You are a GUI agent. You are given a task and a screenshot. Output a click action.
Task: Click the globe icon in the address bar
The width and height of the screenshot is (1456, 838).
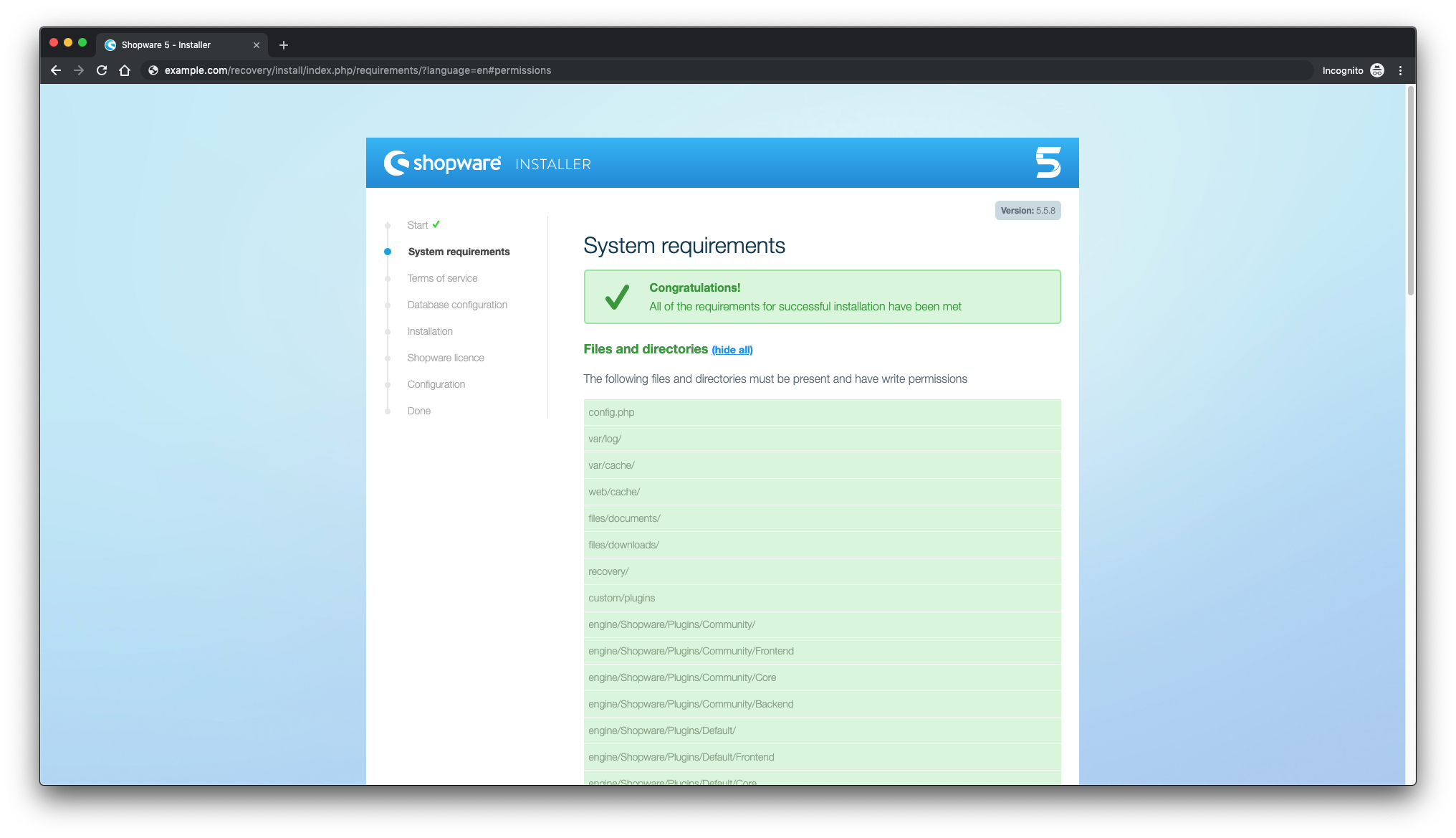pos(152,70)
